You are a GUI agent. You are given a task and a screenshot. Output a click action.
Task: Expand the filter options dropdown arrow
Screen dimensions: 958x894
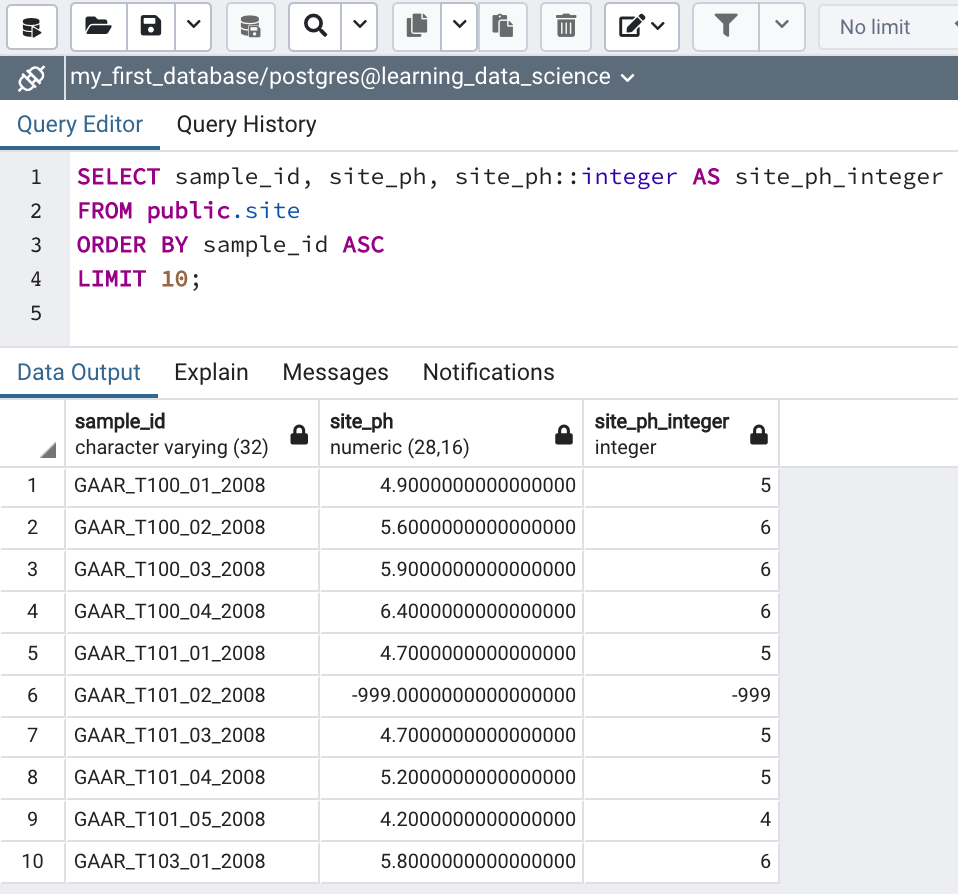(782, 27)
